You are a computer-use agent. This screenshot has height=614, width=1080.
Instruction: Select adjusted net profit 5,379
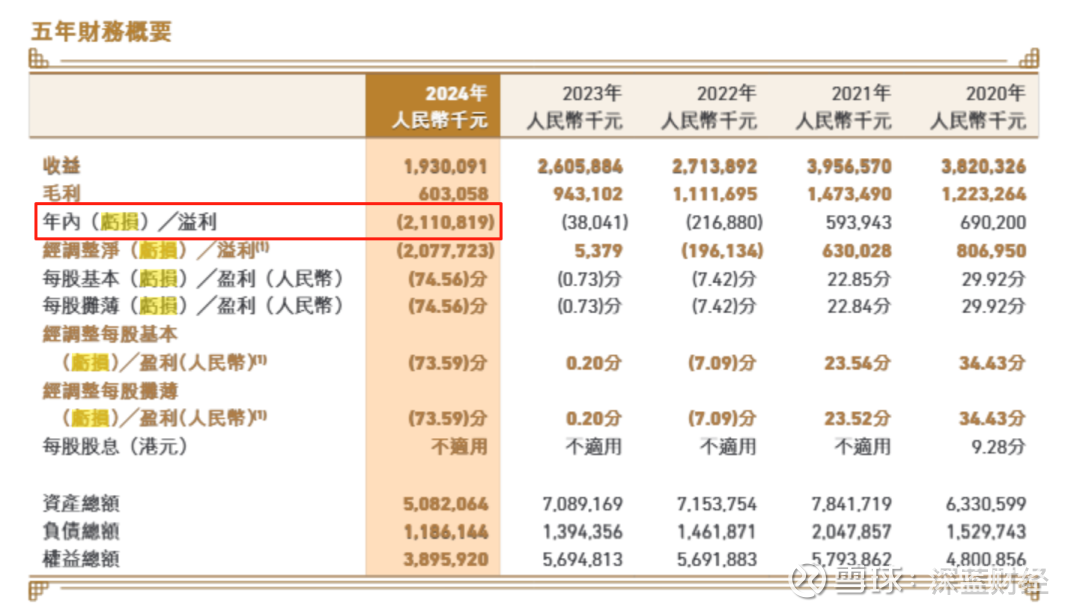pyautogui.click(x=599, y=251)
